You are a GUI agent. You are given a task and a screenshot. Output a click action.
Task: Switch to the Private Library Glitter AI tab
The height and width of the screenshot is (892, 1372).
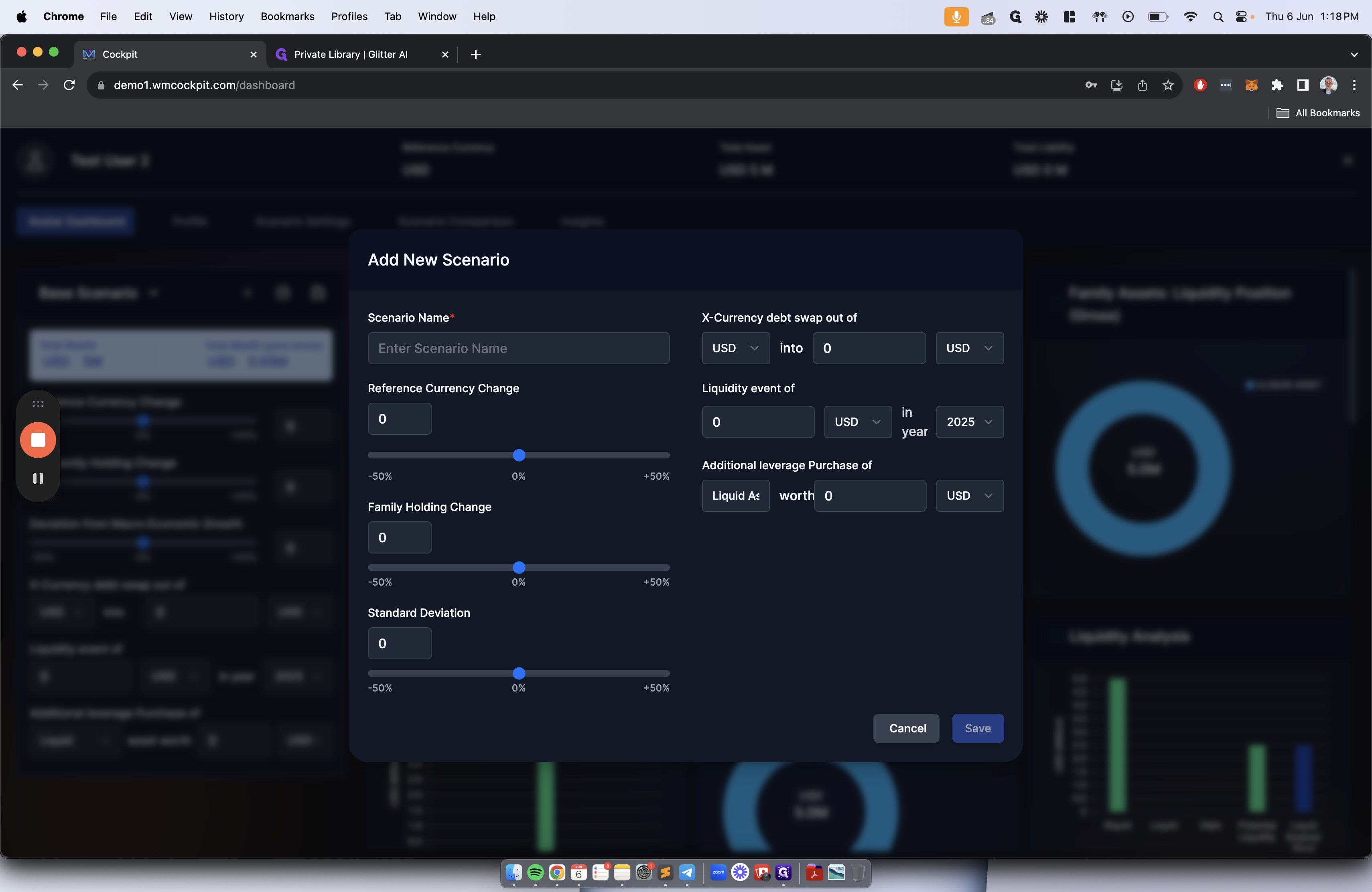pyautogui.click(x=362, y=54)
